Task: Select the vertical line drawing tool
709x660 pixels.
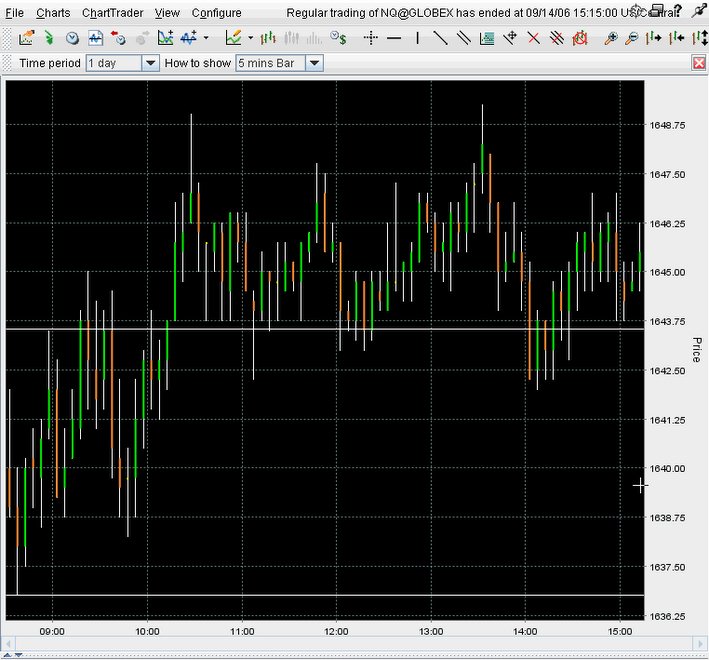Action: (417, 38)
